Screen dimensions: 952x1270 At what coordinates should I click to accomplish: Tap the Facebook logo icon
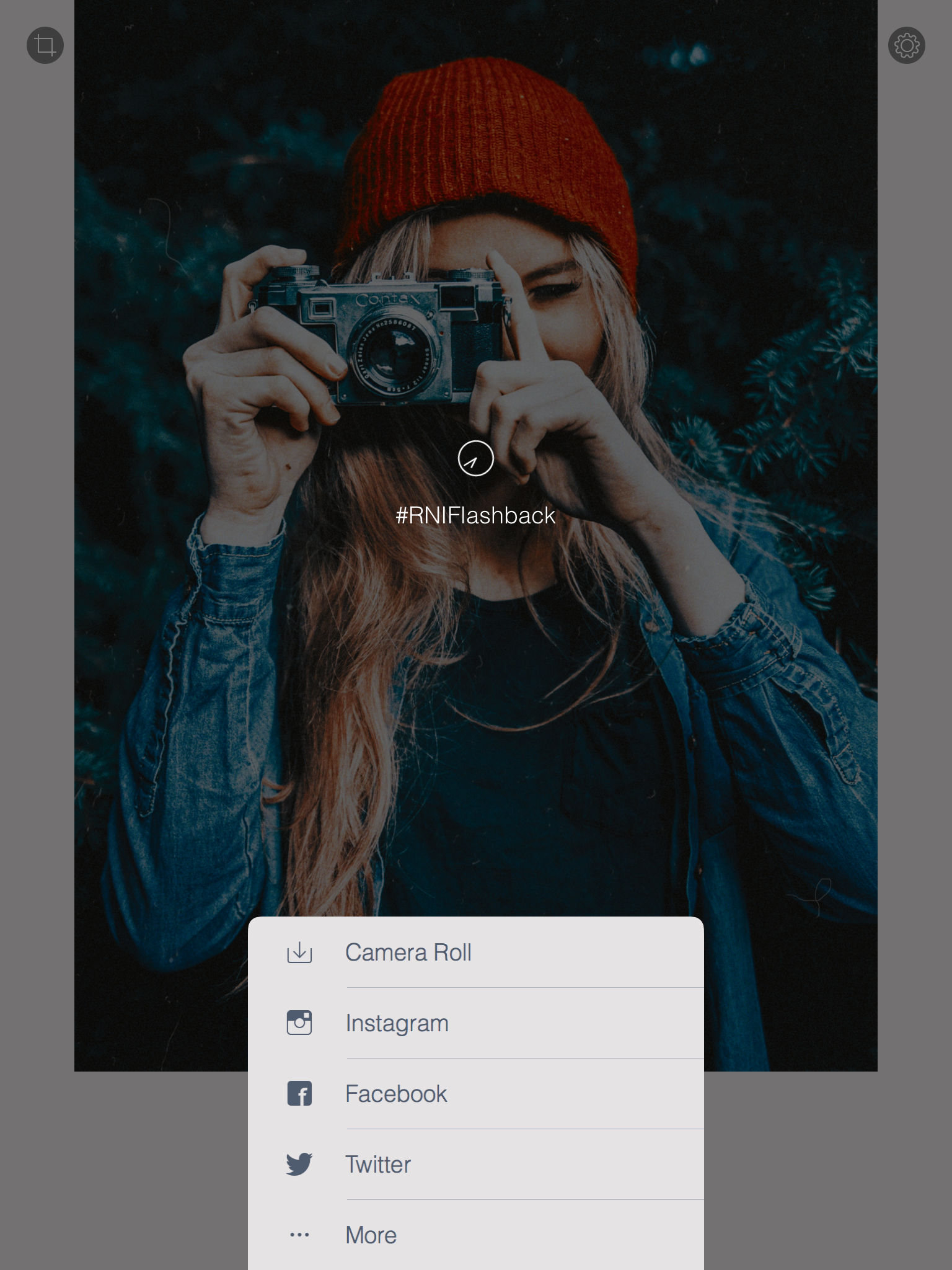[299, 1093]
